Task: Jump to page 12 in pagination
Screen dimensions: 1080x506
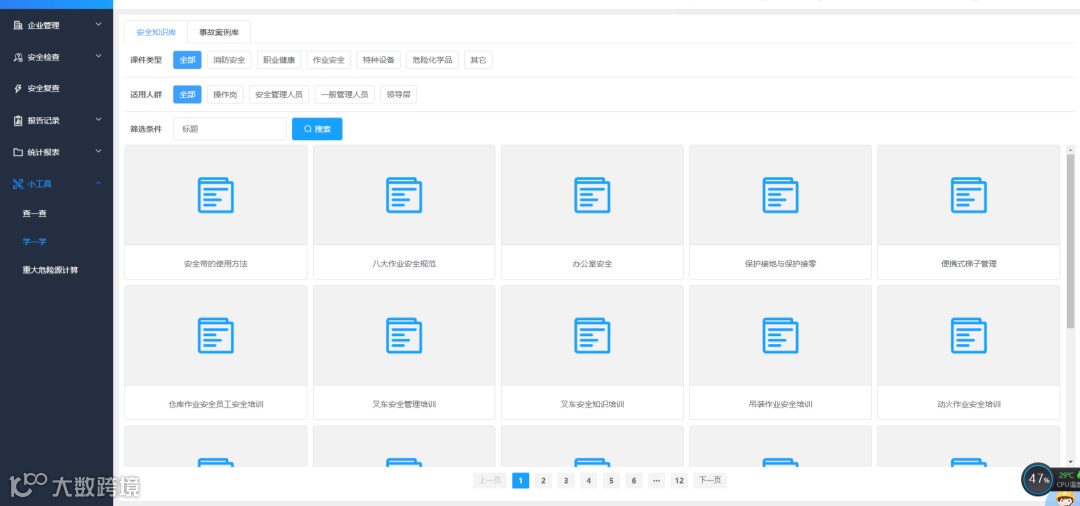Action: pos(679,481)
